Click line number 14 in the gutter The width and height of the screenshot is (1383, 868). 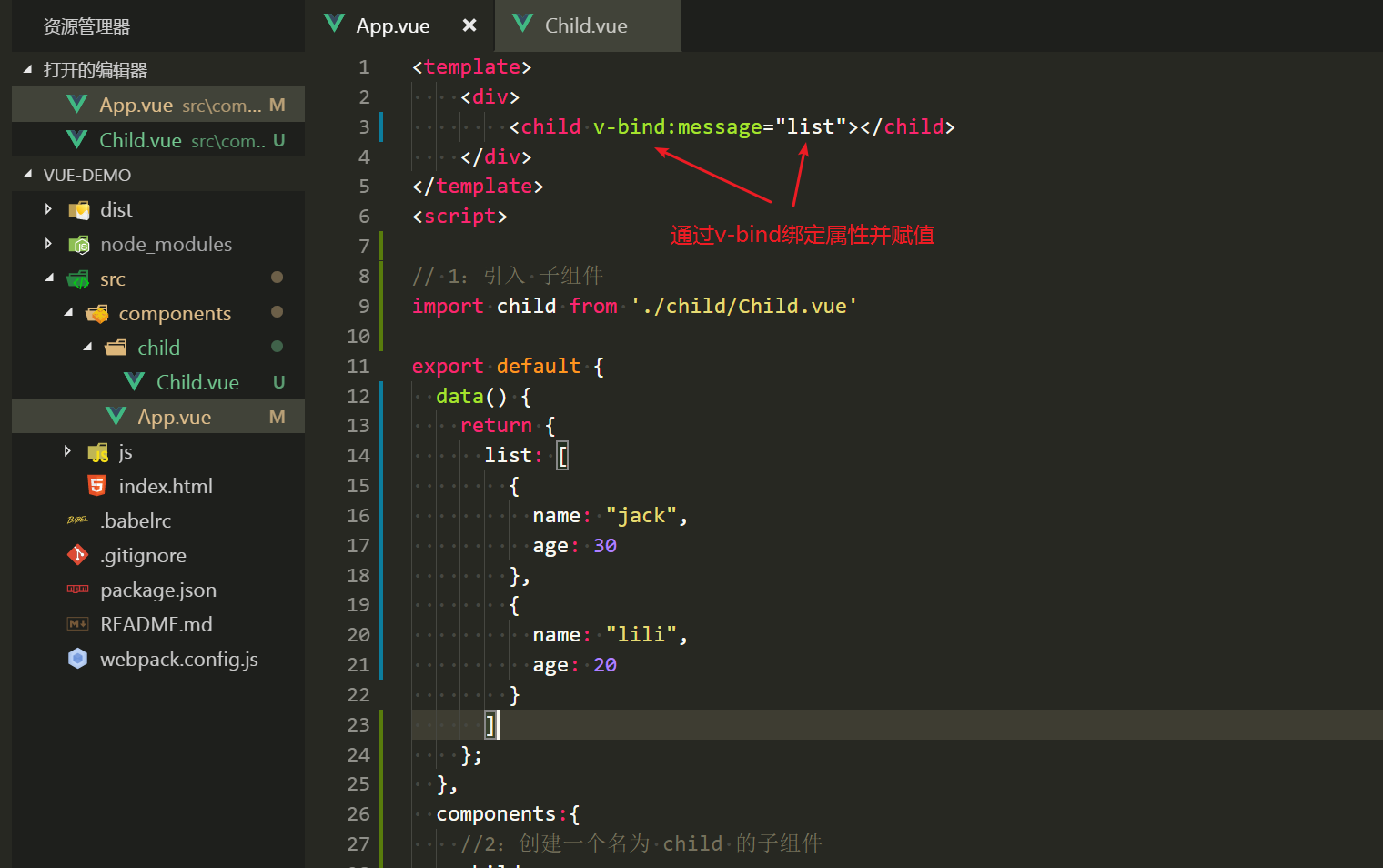[x=358, y=455]
